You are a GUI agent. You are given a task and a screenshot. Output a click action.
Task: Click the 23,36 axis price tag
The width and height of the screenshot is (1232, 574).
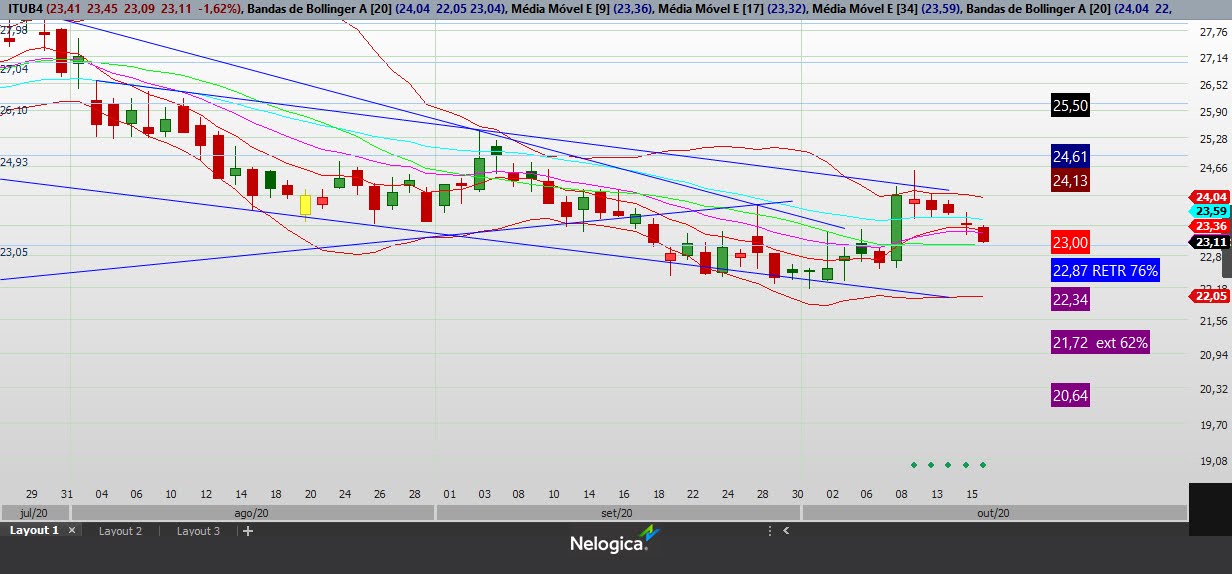coord(1210,226)
